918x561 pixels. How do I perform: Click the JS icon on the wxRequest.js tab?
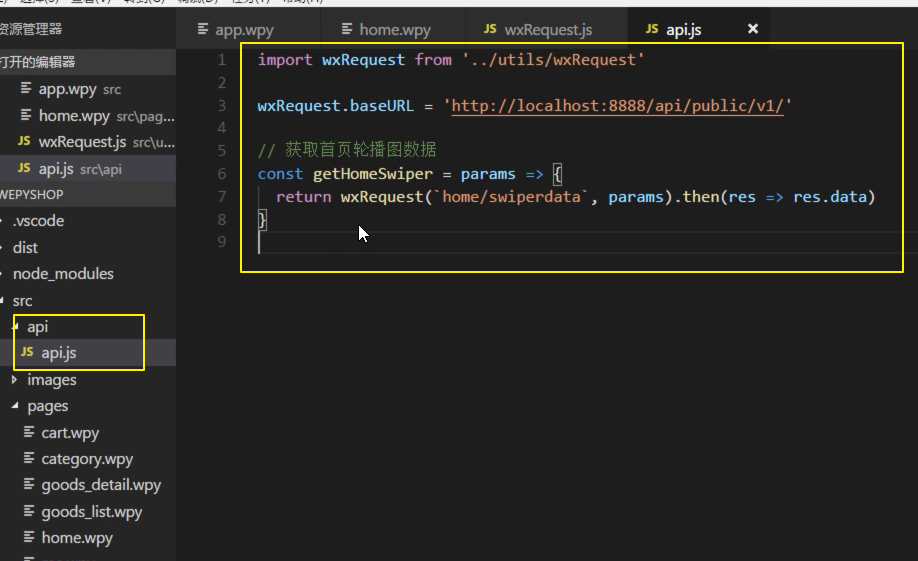[x=490, y=30]
